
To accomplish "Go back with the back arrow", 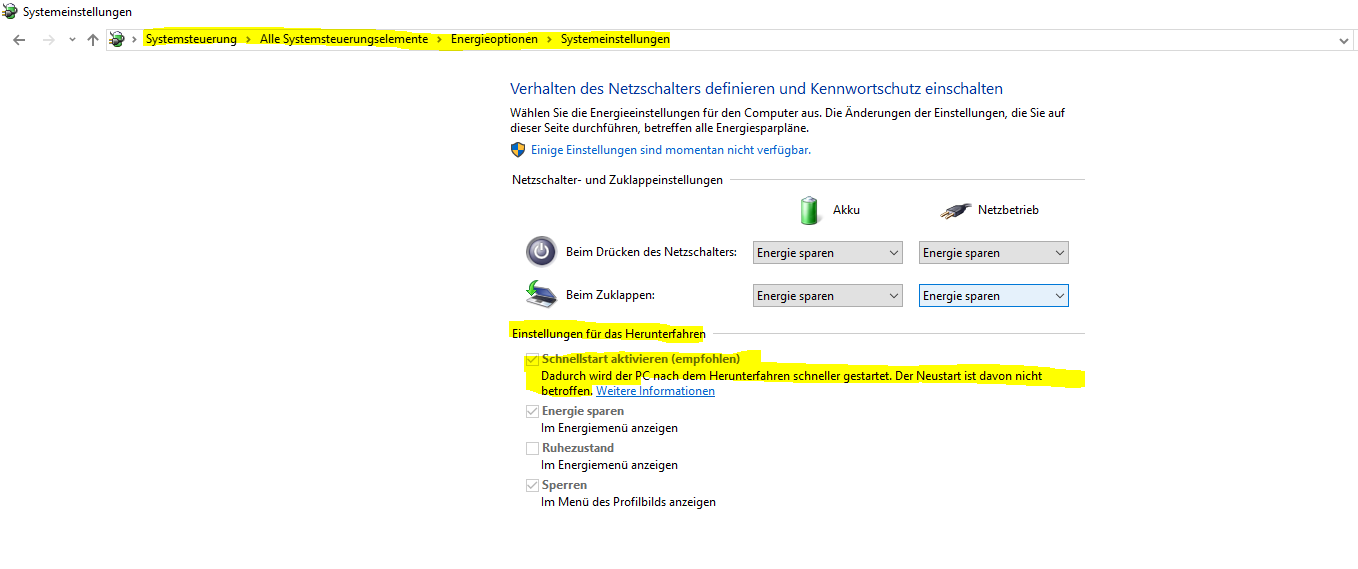I will pos(19,40).
